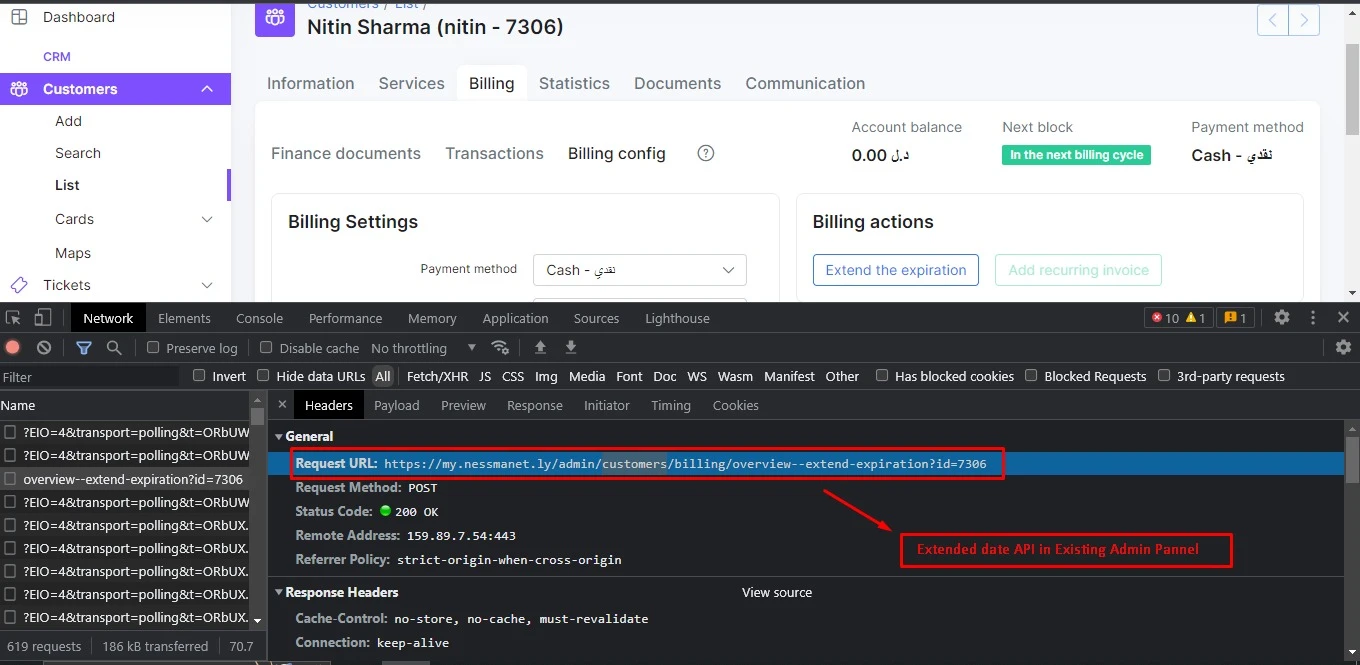The height and width of the screenshot is (665, 1360).
Task: Open billing config help question icon
Action: (706, 153)
